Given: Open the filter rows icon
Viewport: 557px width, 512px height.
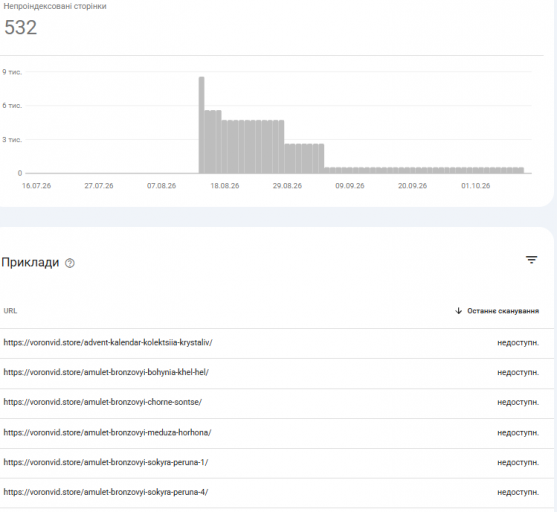Looking at the screenshot, I should coord(531,260).
